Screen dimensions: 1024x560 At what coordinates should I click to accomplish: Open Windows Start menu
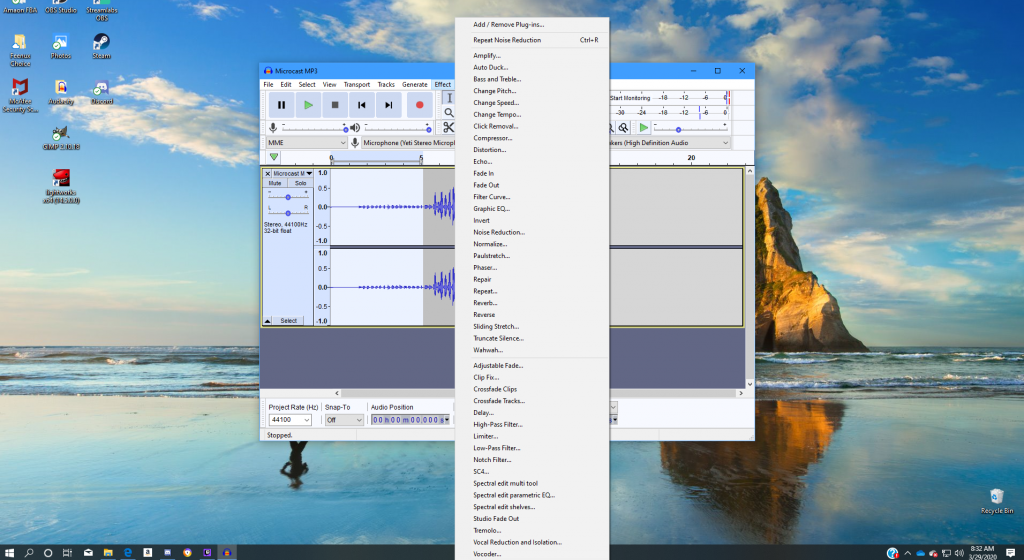[x=9, y=553]
